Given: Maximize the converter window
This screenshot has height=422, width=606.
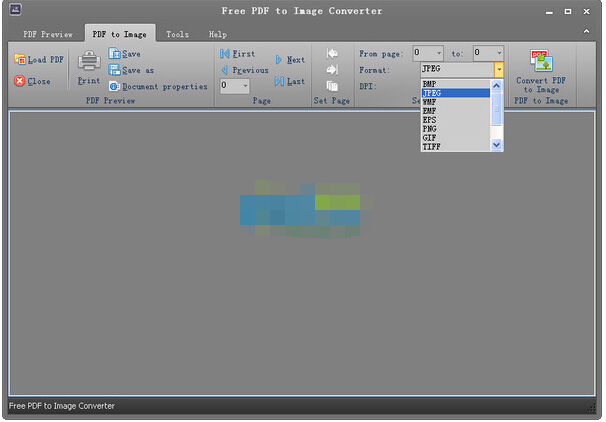Looking at the screenshot, I should tap(568, 12).
